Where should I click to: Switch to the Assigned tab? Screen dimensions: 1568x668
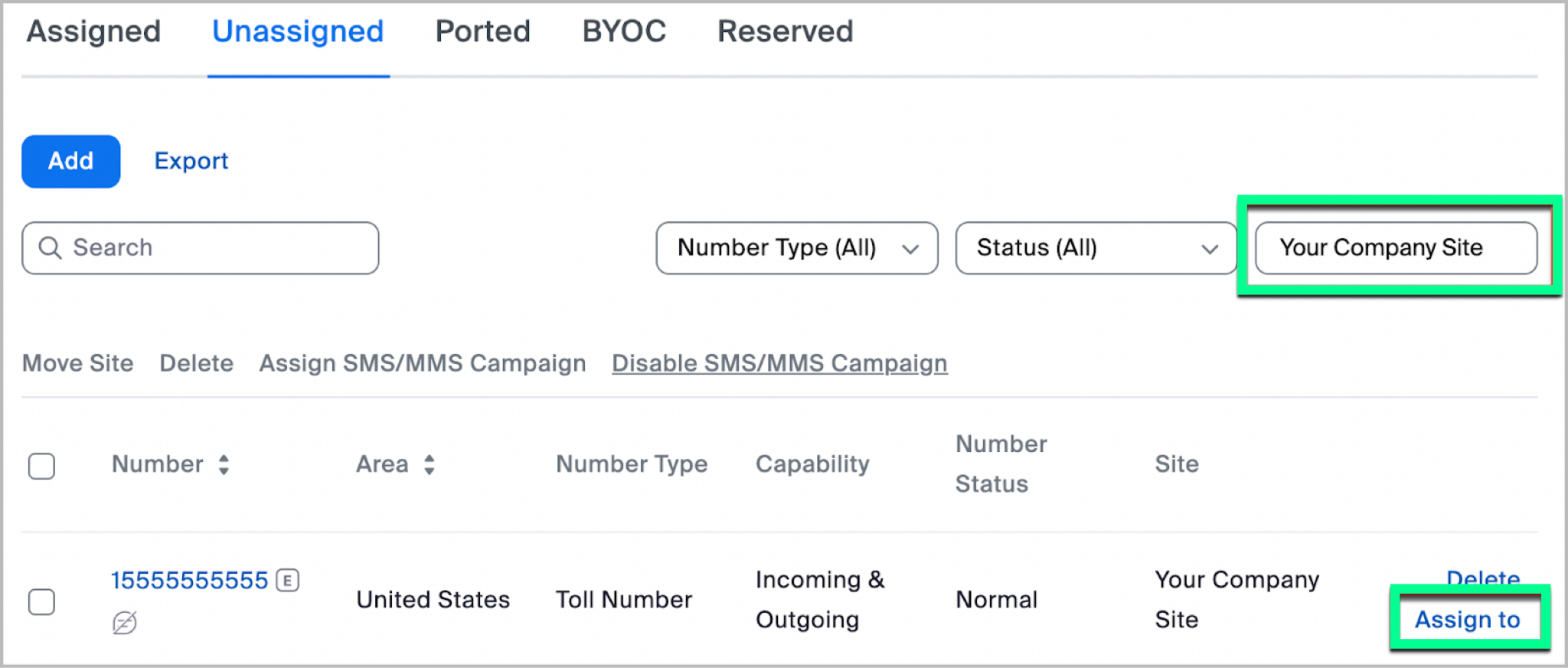click(x=93, y=32)
